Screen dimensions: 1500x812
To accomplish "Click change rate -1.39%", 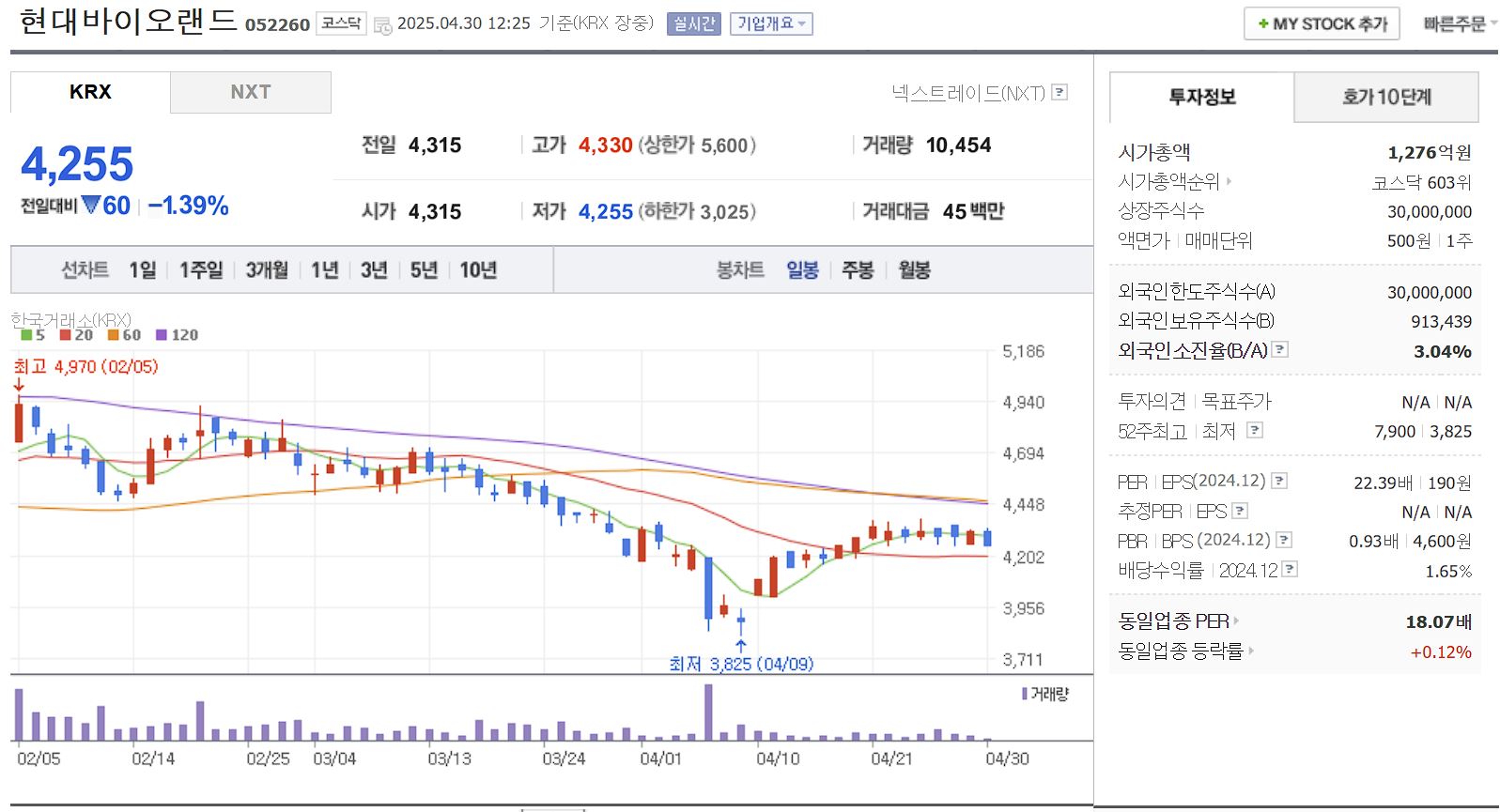I will pyautogui.click(x=188, y=206).
